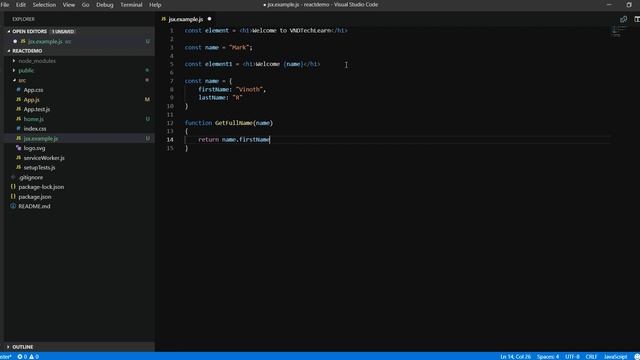Click the lastName: "R" line
The height and width of the screenshot is (360, 640).
pyautogui.click(x=220, y=98)
